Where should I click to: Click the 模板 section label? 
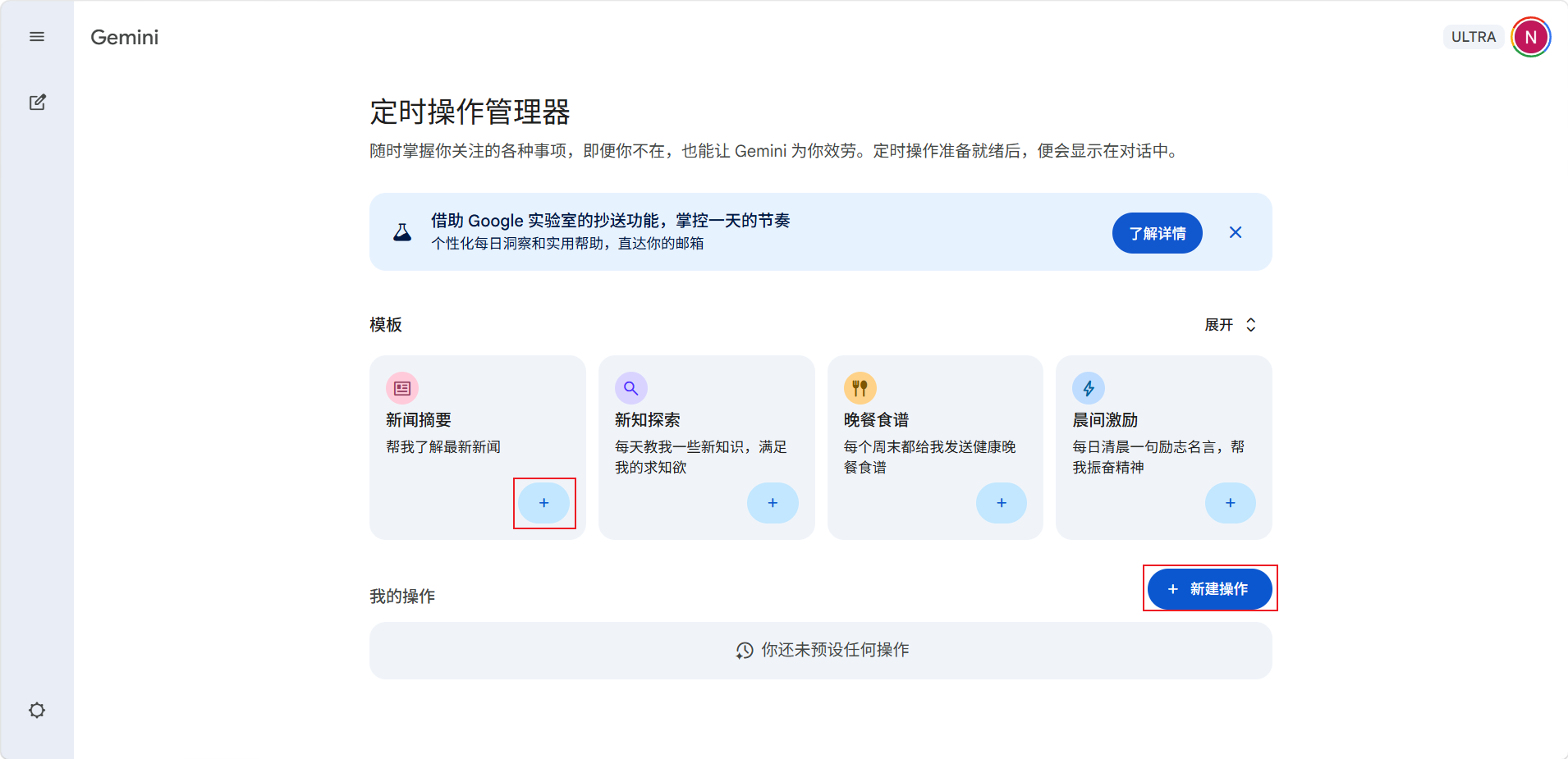(x=386, y=325)
